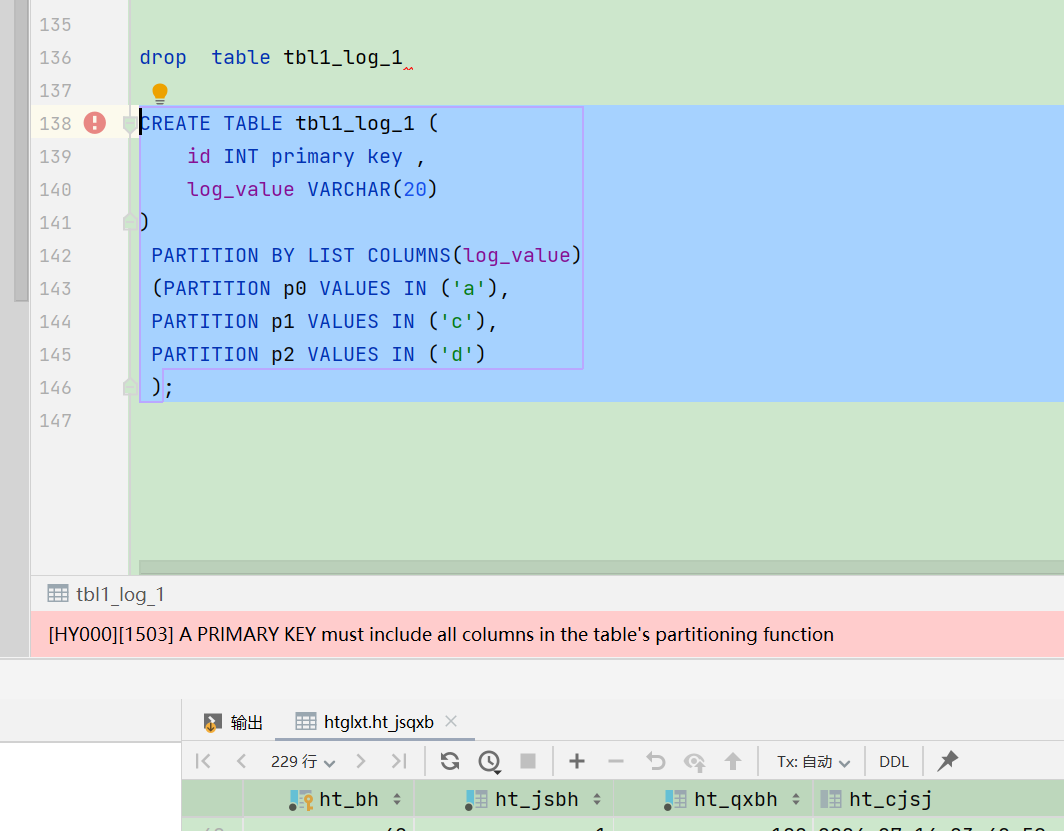Revert changes with undo arrow icon
The height and width of the screenshot is (831, 1064).
click(x=656, y=761)
